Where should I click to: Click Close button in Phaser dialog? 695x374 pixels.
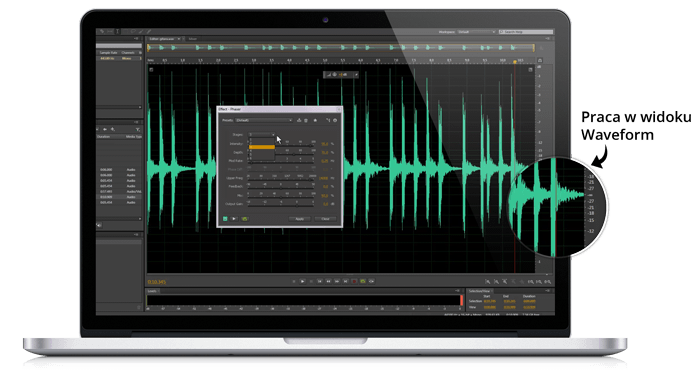tap(325, 219)
